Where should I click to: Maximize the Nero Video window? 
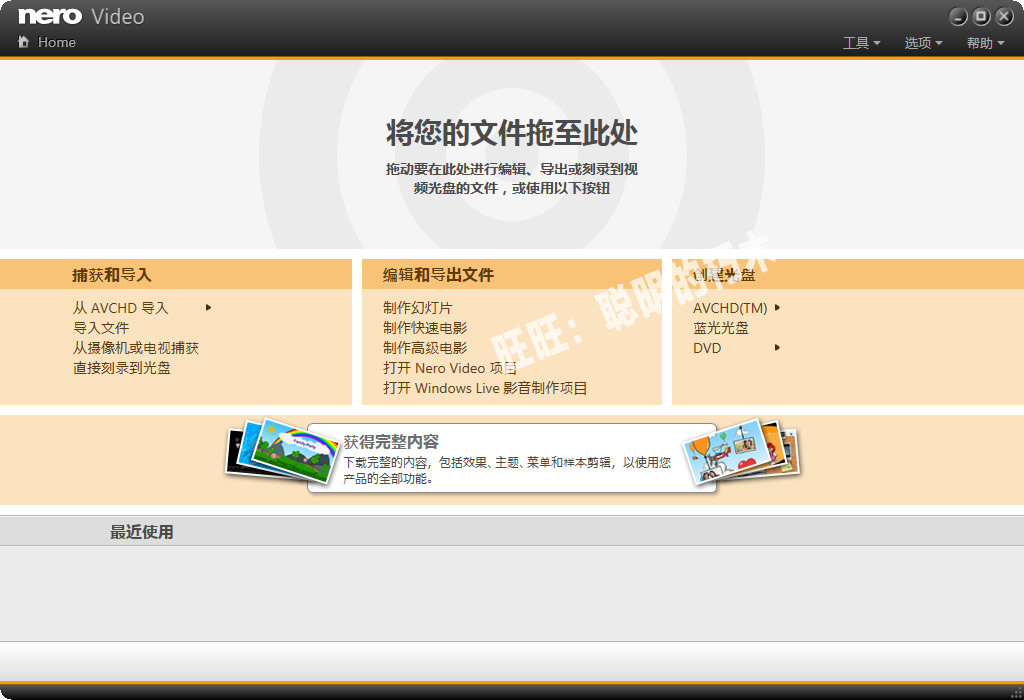(x=982, y=16)
